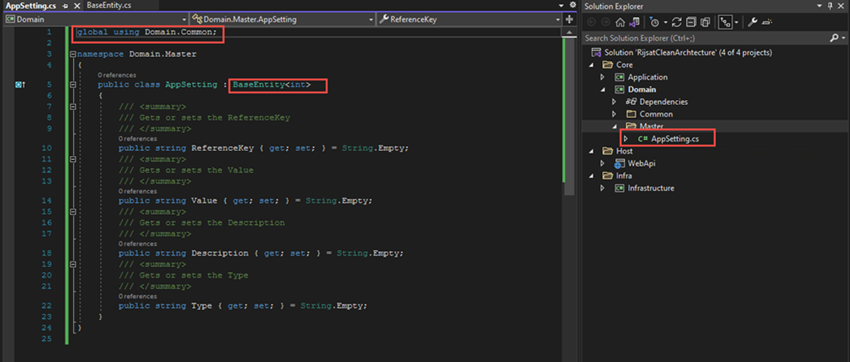Viewport: 850px width, 362px height.
Task: Open Pending Changes Filter in Solution Explorer
Action: (655, 22)
